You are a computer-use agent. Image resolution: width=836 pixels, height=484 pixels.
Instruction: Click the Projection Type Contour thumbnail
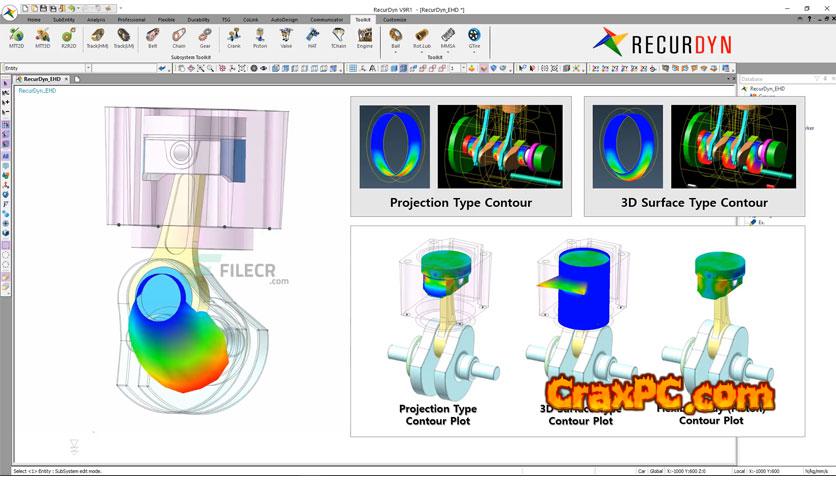pos(460,156)
